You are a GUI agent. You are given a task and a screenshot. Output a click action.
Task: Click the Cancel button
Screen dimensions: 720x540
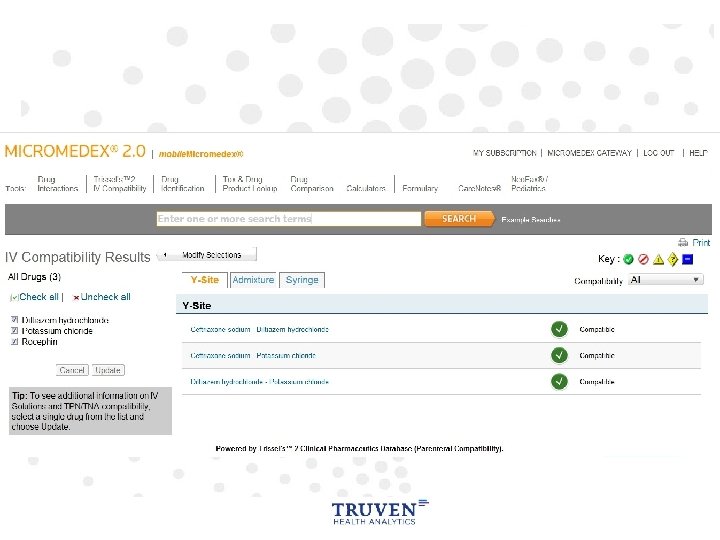click(72, 370)
